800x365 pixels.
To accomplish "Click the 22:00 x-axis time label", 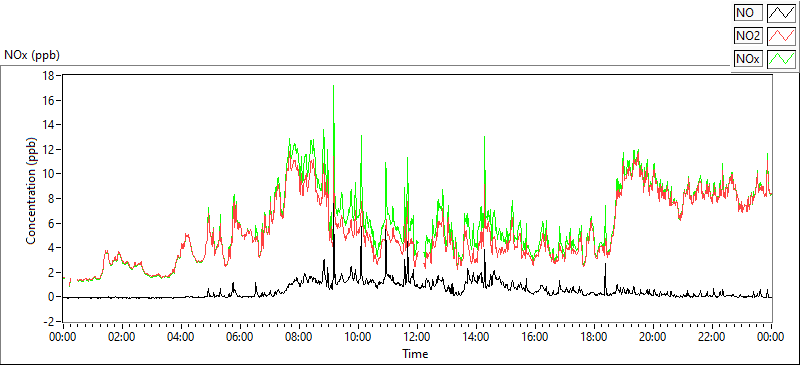I will click(712, 337).
